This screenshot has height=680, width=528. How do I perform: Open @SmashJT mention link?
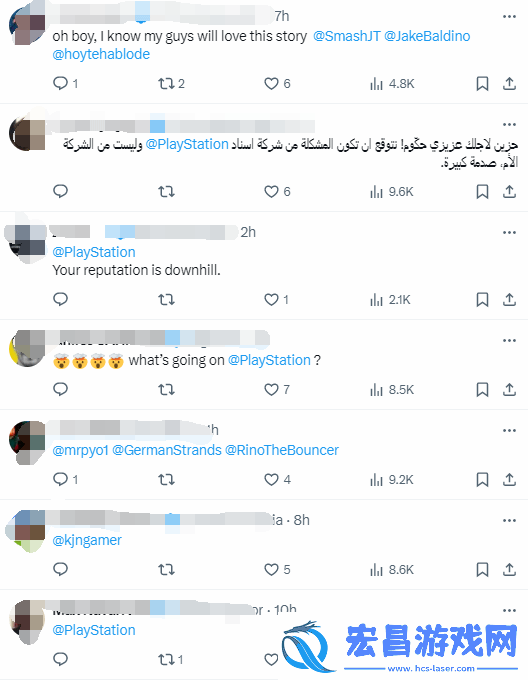[346, 36]
